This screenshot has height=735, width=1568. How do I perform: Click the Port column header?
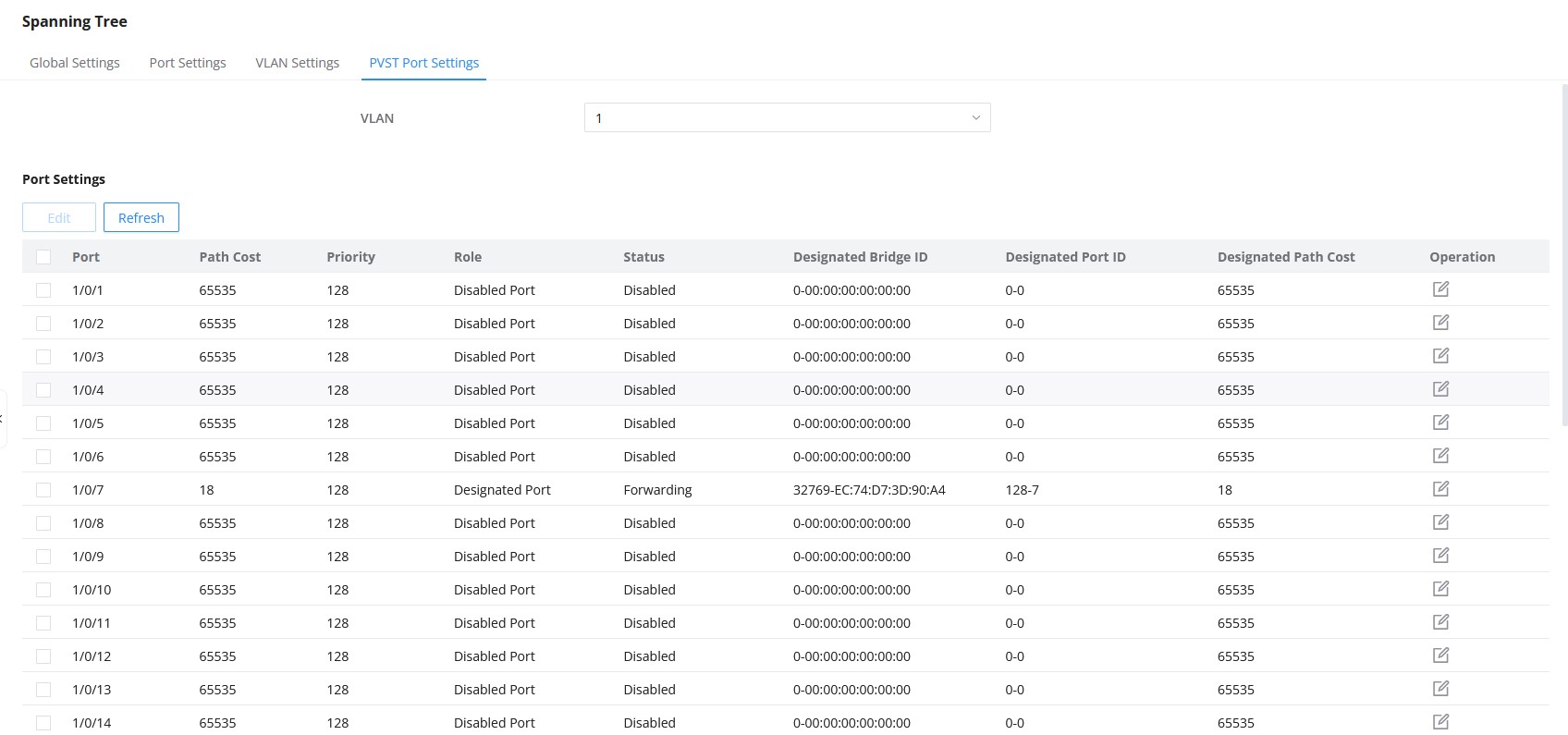[86, 257]
